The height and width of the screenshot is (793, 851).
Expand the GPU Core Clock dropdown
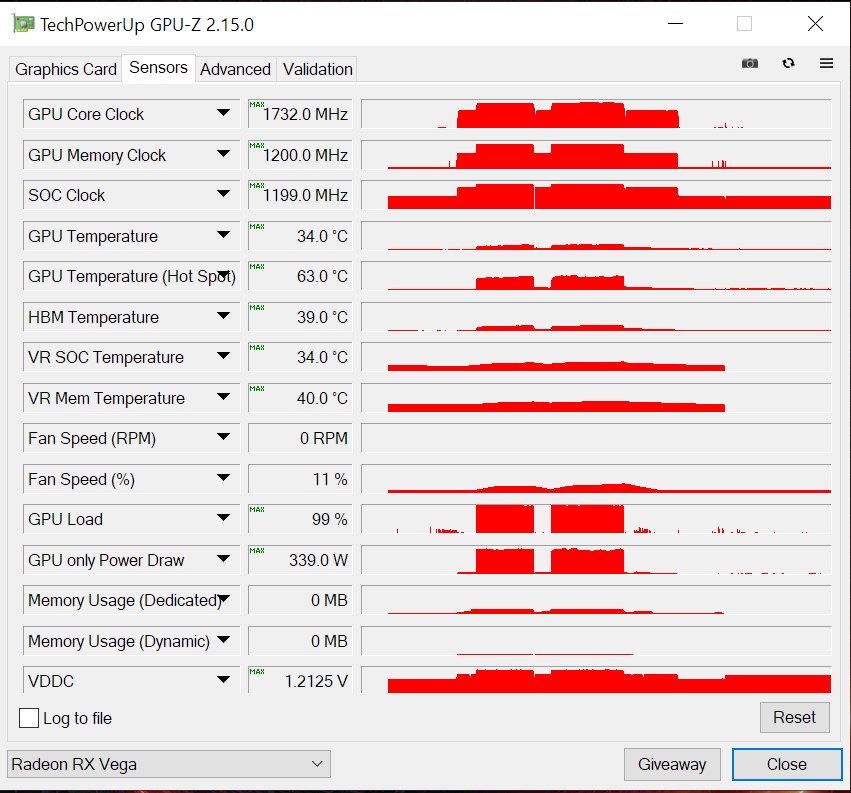click(x=223, y=113)
